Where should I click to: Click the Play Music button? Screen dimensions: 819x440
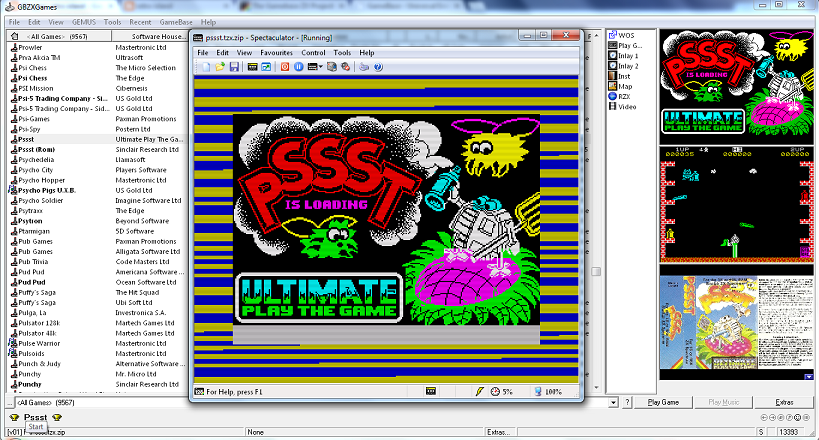(723, 402)
